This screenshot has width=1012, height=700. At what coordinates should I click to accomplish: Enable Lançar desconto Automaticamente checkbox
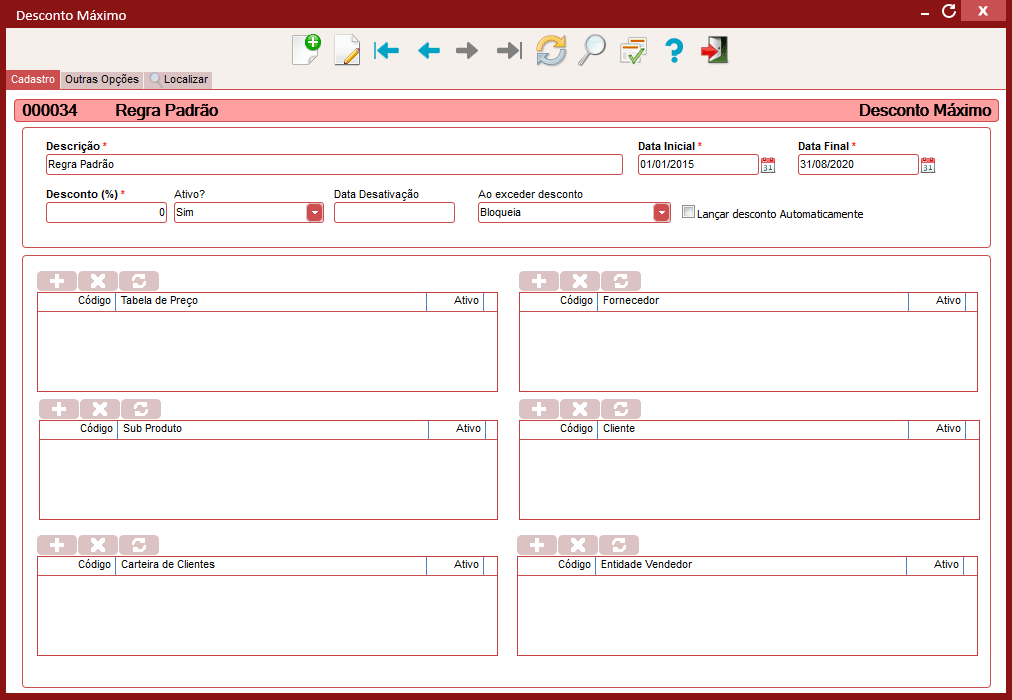tap(689, 212)
